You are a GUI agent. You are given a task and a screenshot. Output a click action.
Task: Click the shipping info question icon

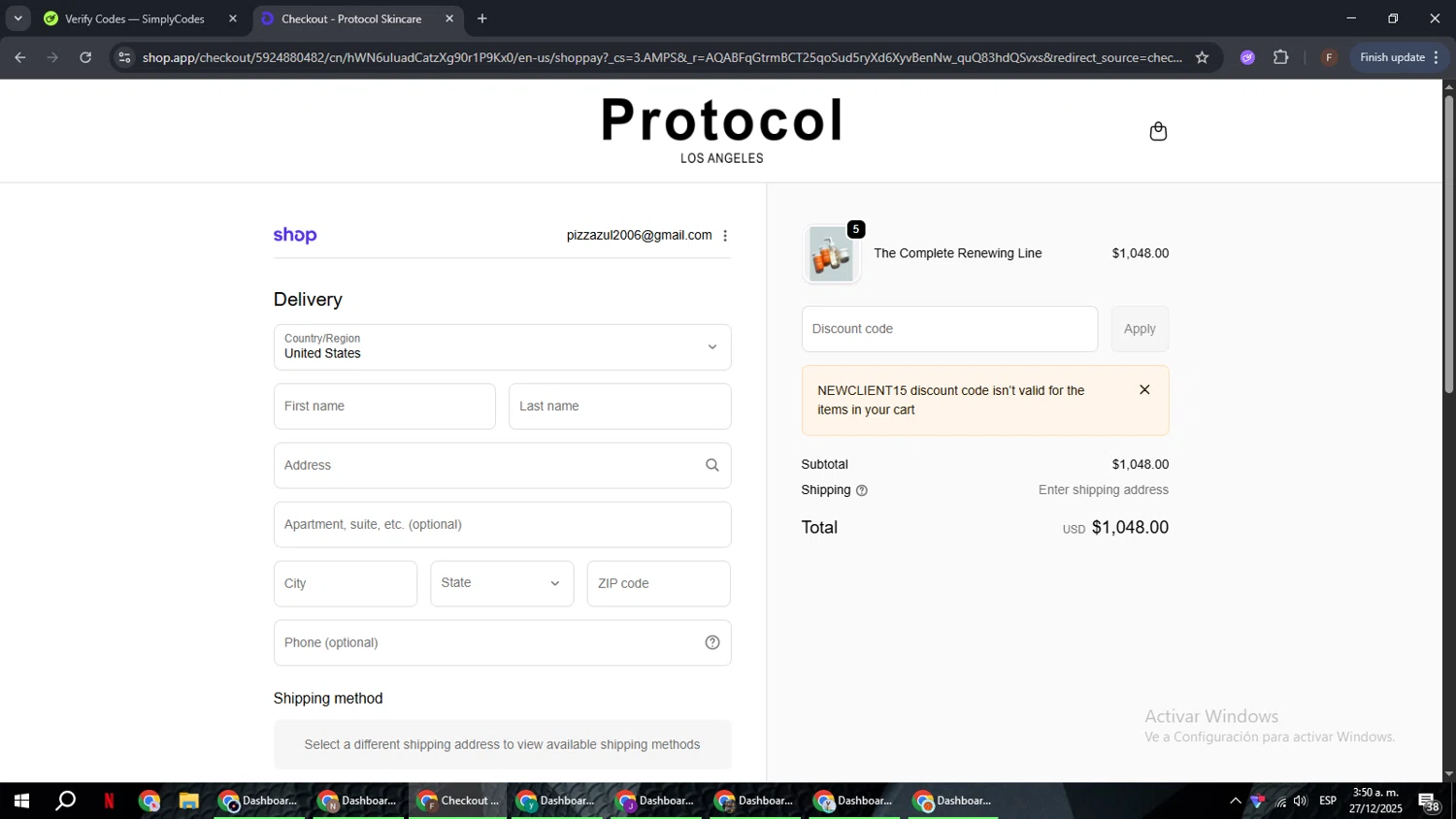pyautogui.click(x=862, y=491)
